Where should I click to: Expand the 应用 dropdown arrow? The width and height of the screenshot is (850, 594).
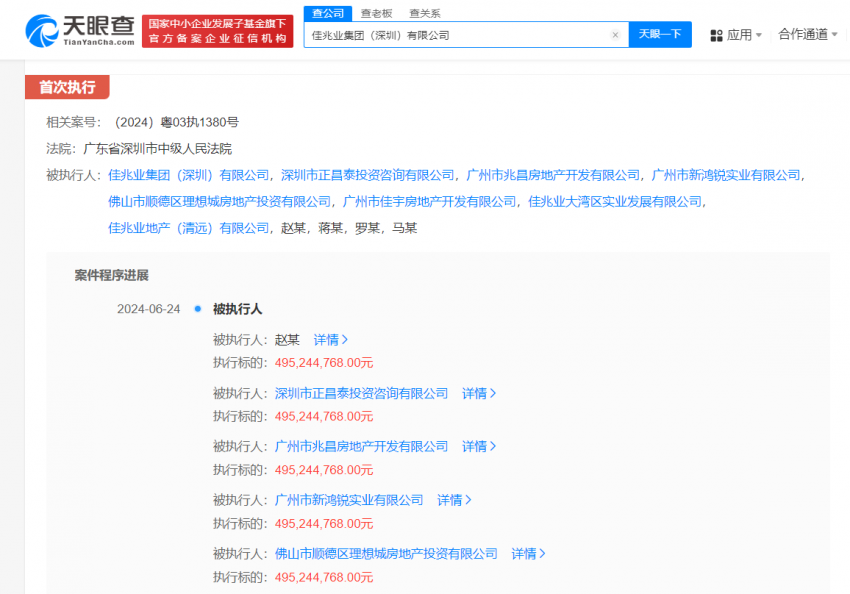(759, 35)
